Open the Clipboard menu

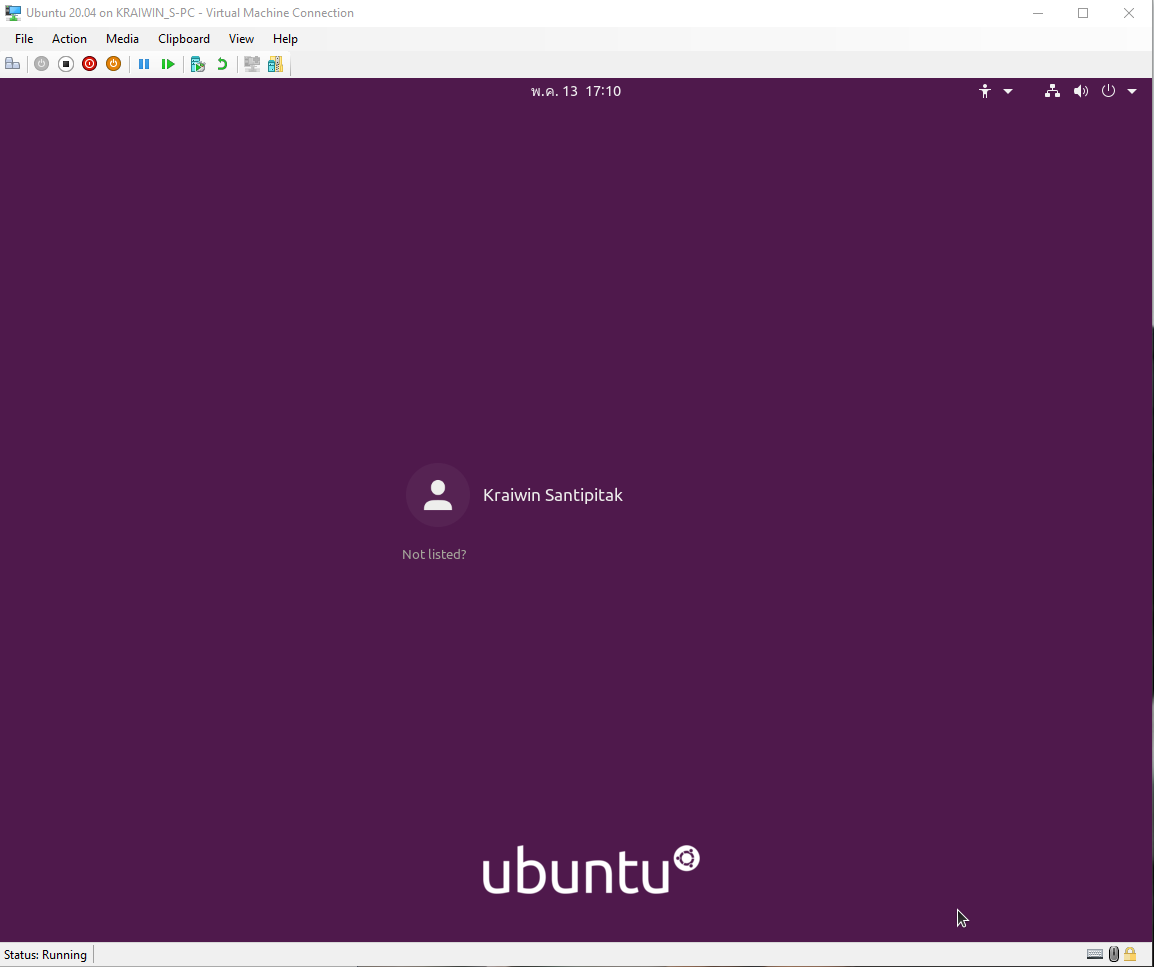tap(184, 39)
